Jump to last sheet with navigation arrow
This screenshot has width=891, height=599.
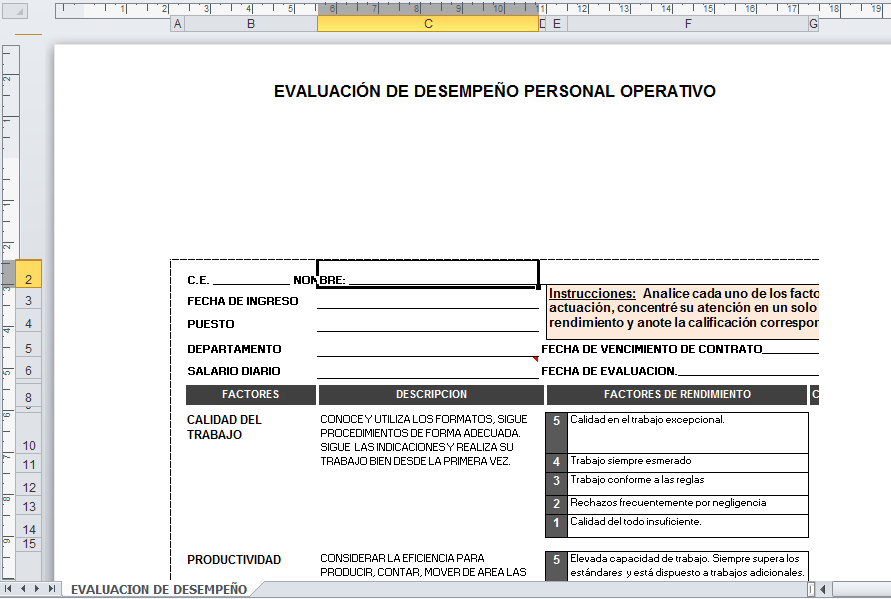pyautogui.click(x=52, y=589)
